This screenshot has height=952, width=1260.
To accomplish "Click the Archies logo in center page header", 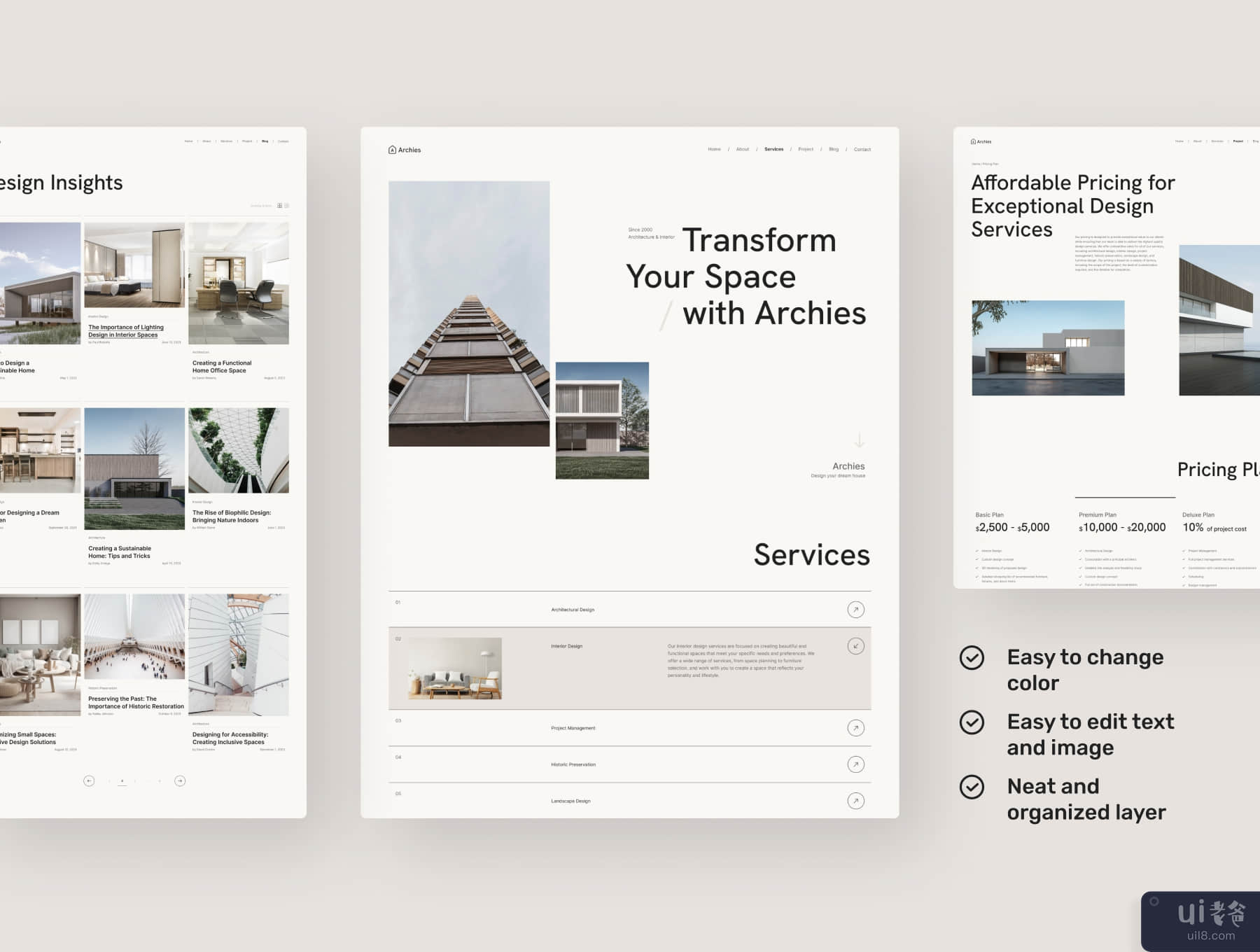I will coord(405,150).
